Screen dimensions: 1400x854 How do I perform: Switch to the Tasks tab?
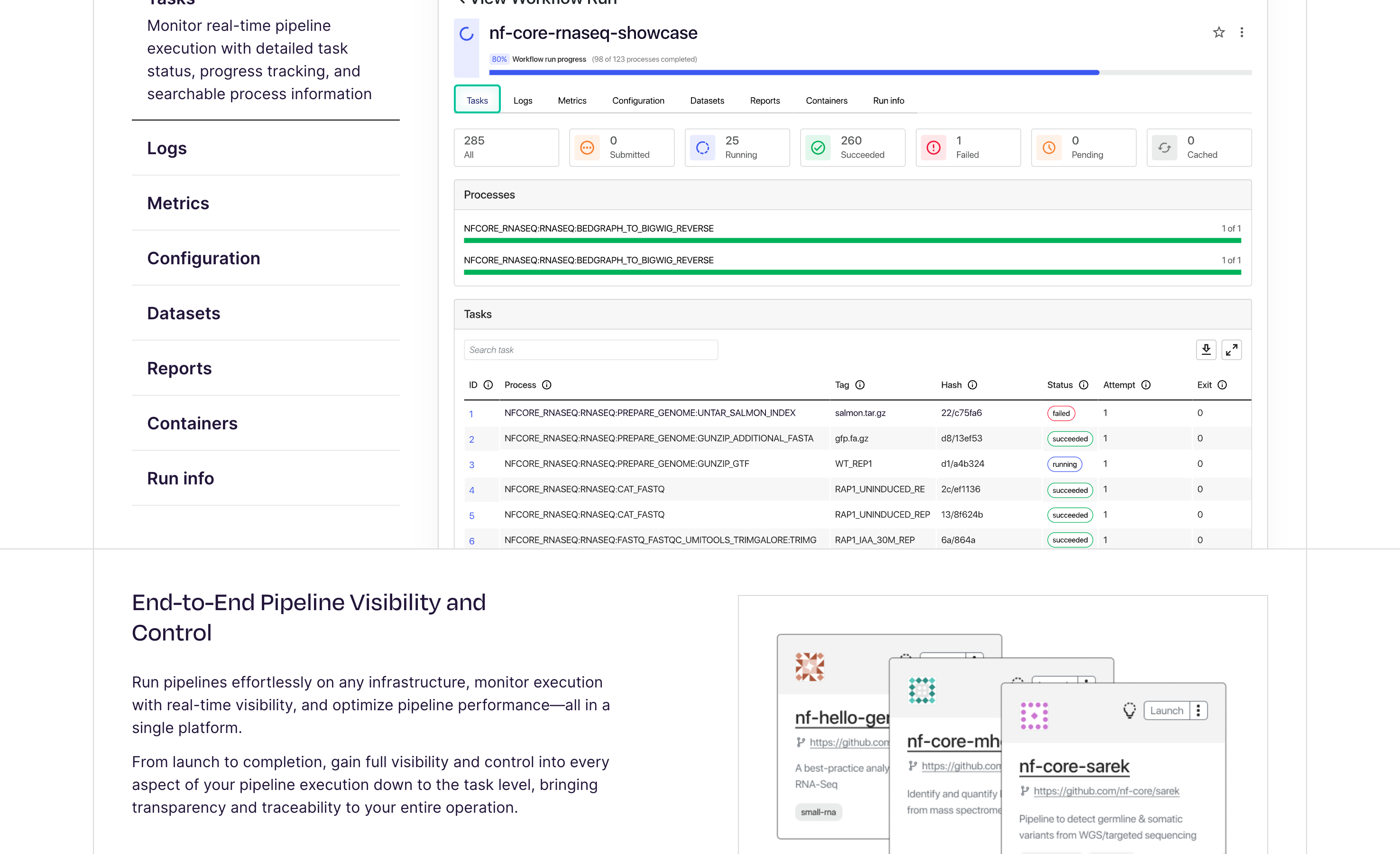click(x=477, y=101)
